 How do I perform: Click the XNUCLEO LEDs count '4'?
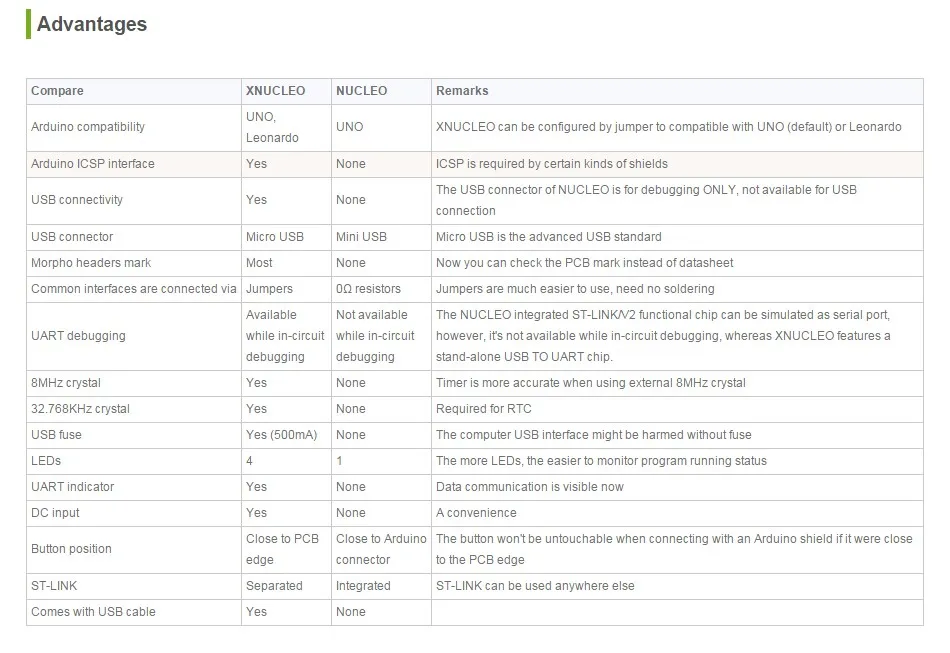[249, 462]
